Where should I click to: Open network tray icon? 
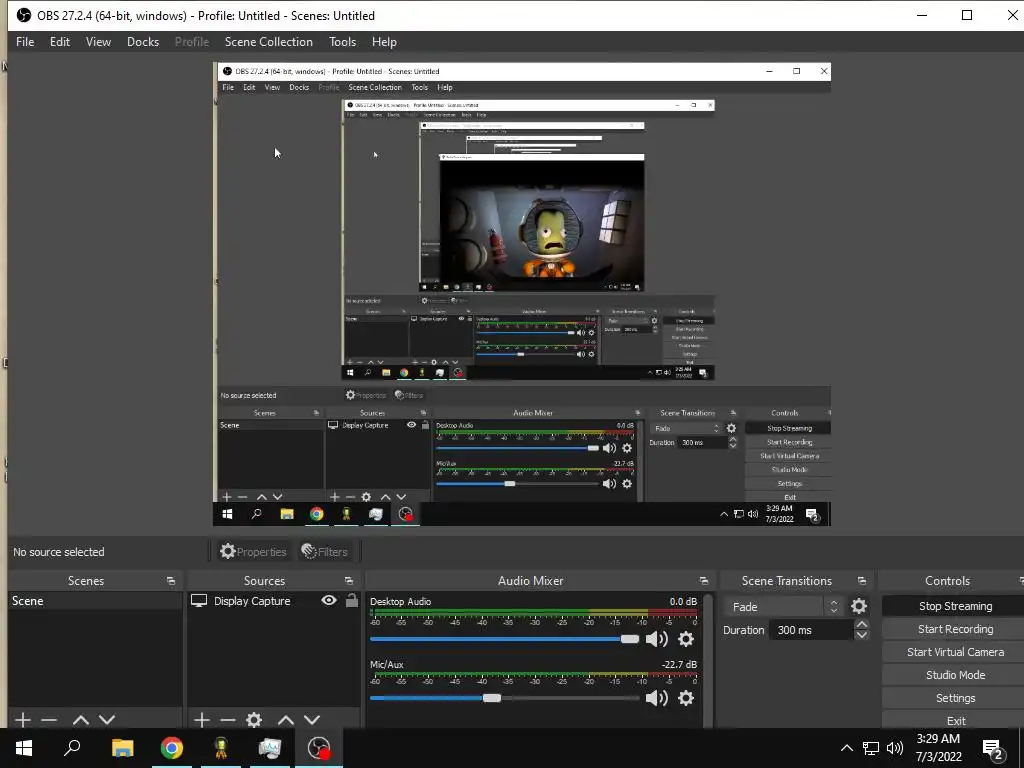point(871,748)
